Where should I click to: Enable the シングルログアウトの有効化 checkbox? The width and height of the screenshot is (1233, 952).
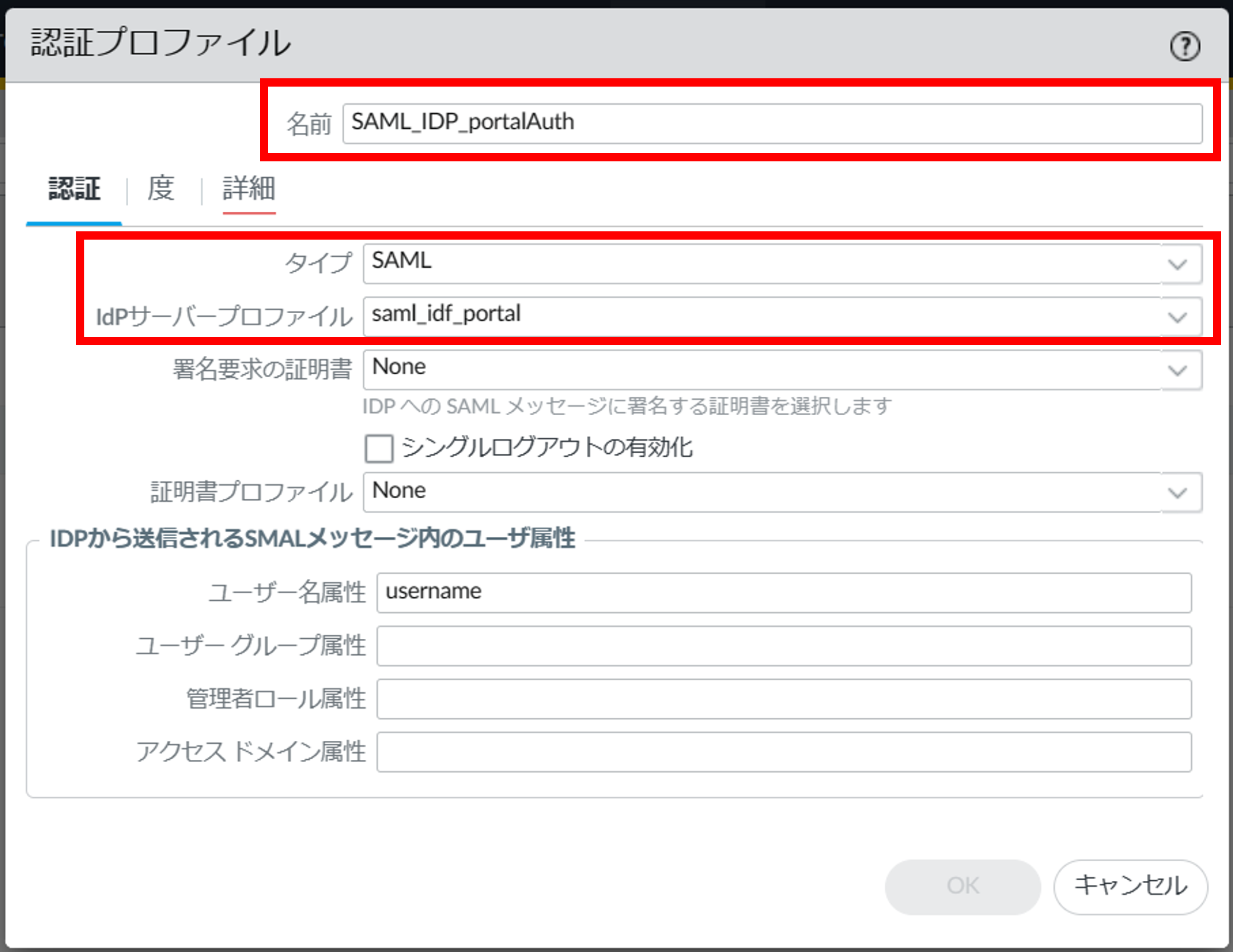pyautogui.click(x=379, y=448)
